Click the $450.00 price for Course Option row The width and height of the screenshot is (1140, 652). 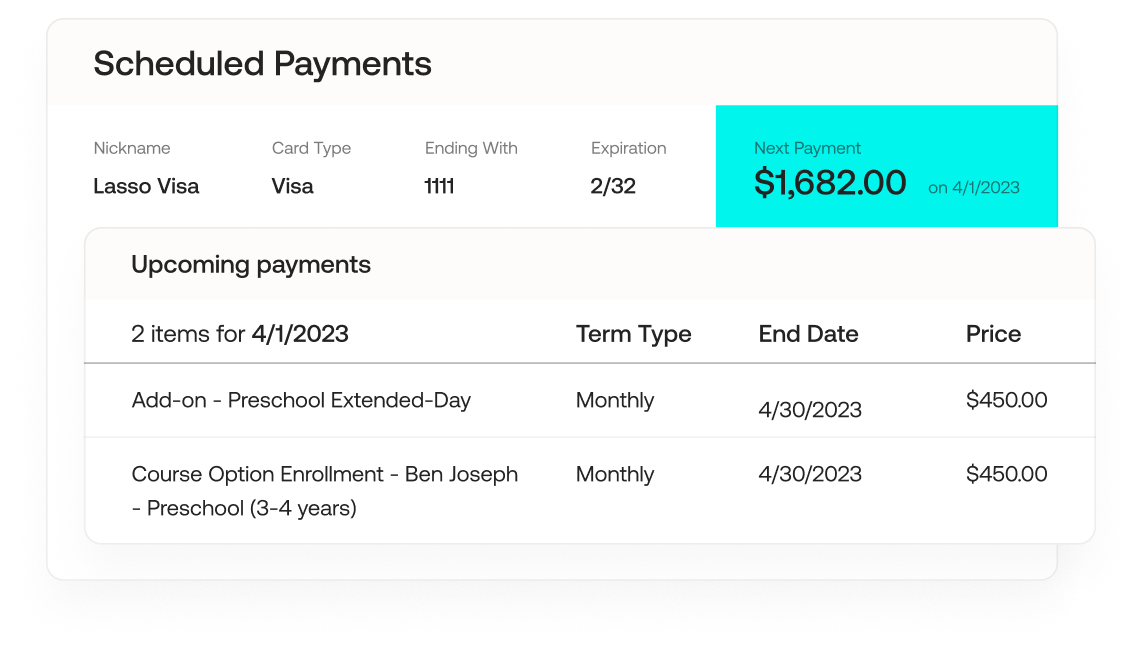[1006, 474]
